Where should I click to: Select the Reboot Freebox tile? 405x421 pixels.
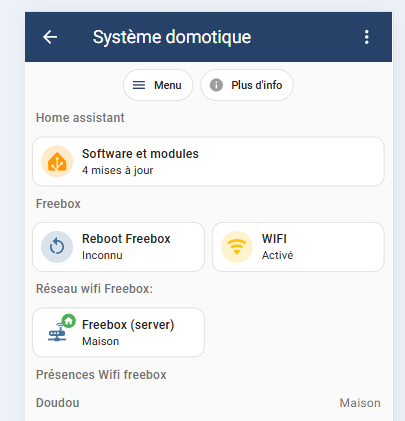point(118,247)
